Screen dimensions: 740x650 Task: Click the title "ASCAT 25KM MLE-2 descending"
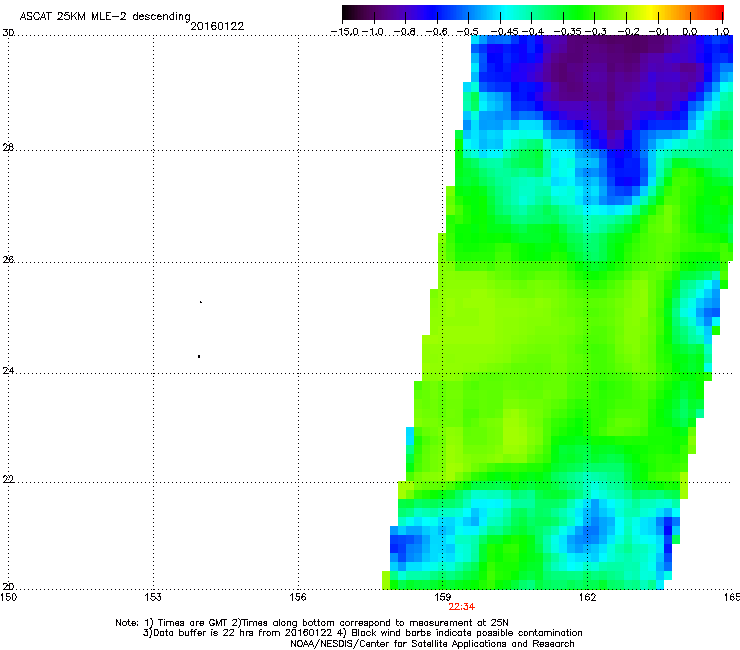pyautogui.click(x=105, y=16)
